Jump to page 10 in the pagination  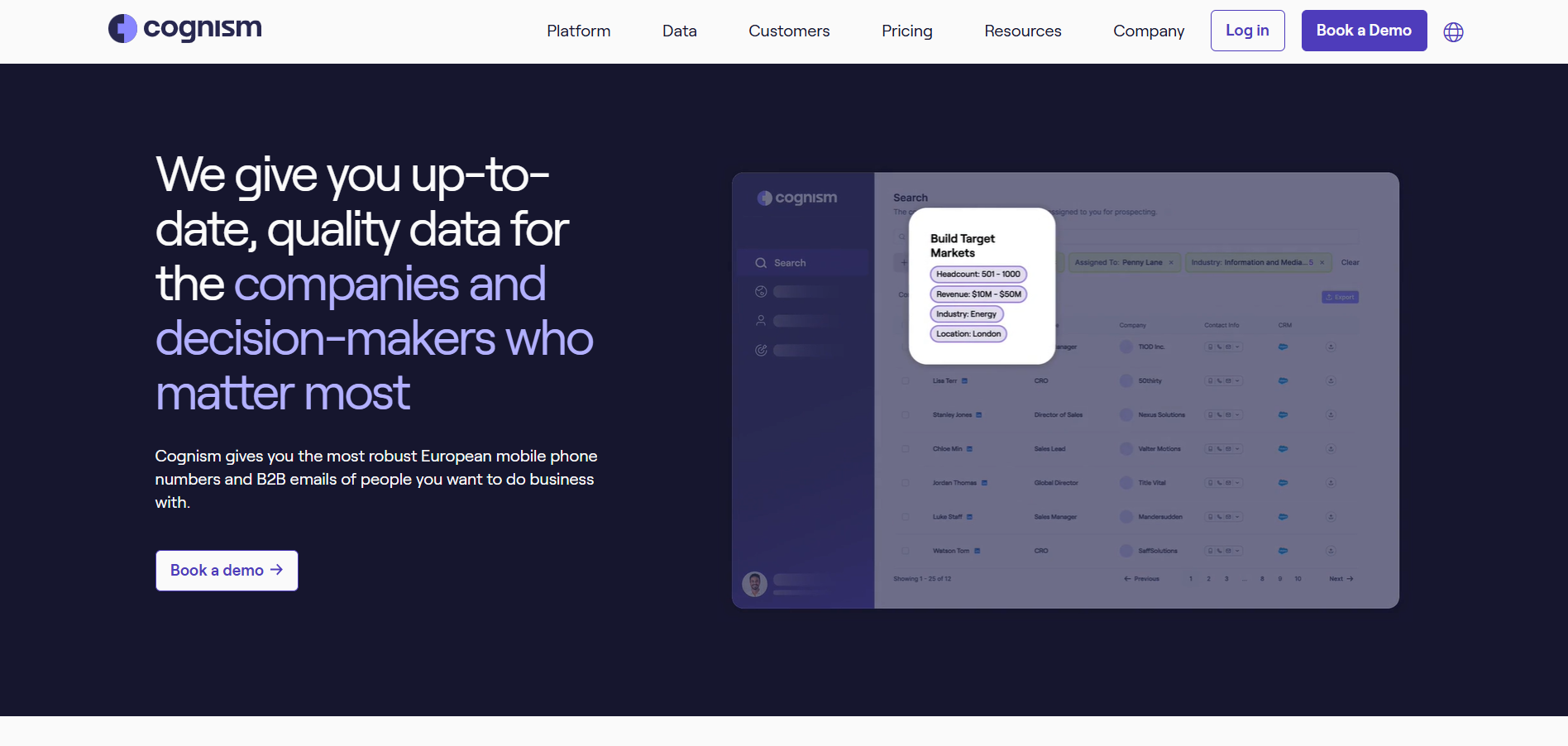click(x=1298, y=579)
